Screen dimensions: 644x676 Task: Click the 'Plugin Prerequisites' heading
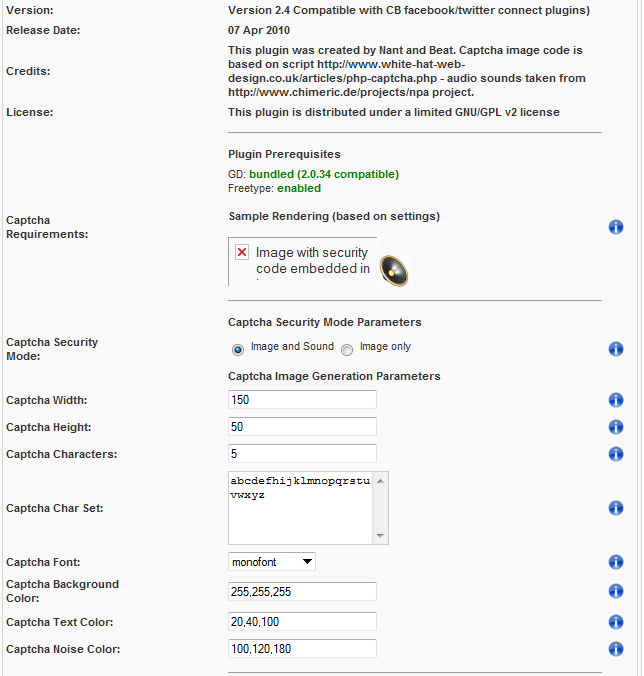[284, 154]
